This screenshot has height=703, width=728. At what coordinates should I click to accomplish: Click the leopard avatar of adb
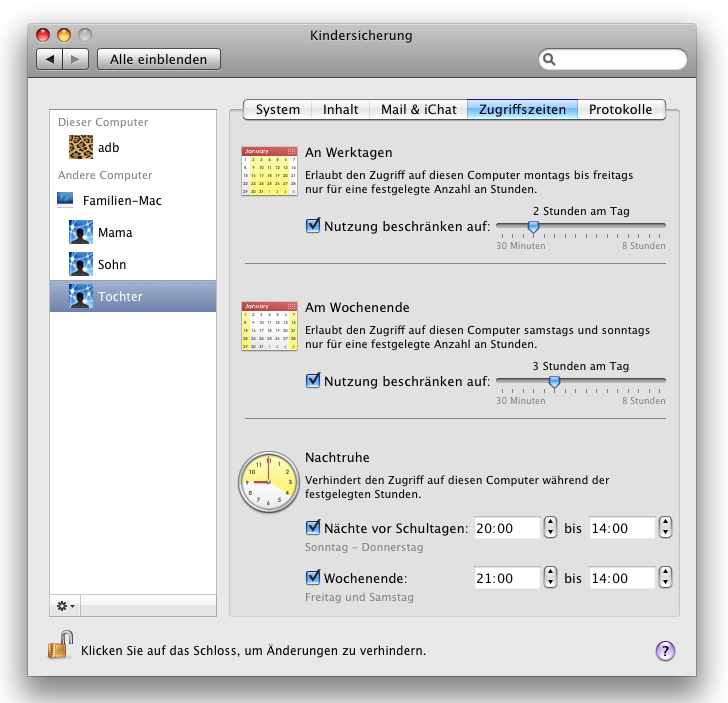(81, 147)
